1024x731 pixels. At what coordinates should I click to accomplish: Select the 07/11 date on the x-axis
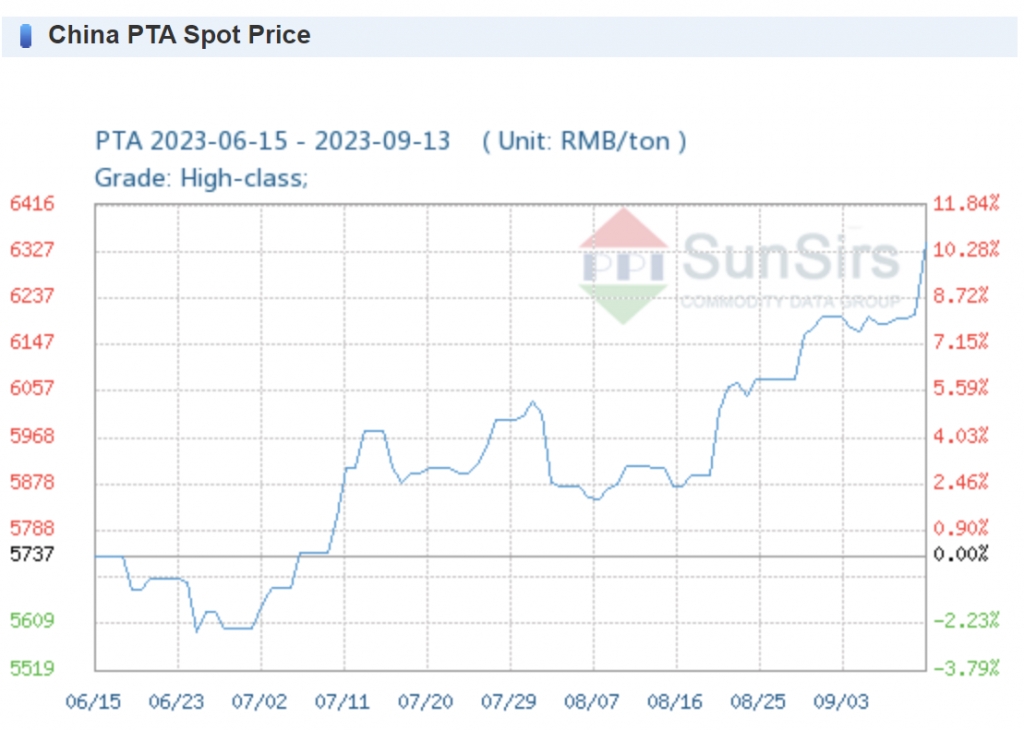[343, 702]
